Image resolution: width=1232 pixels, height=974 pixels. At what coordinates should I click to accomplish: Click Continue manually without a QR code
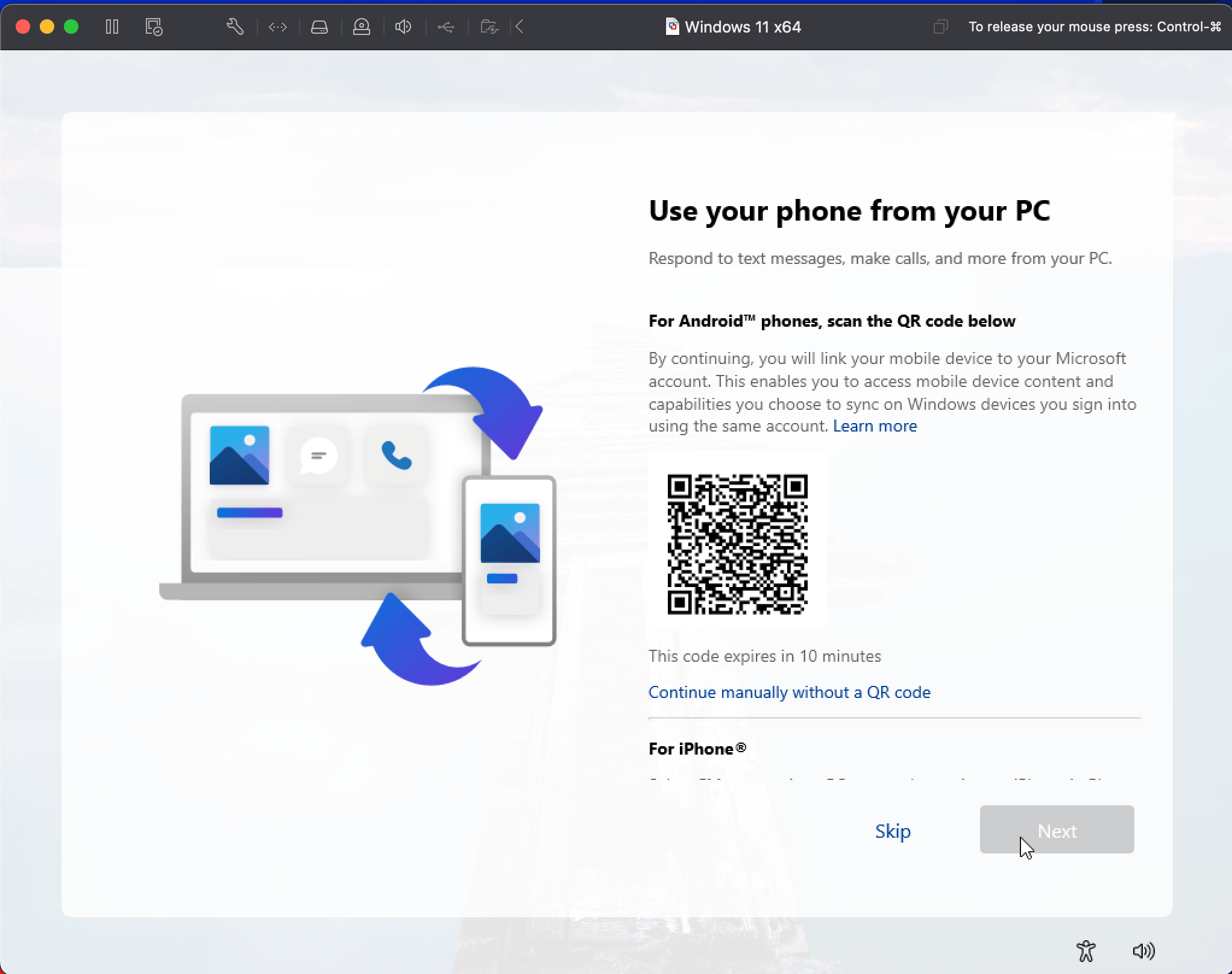[x=789, y=692]
